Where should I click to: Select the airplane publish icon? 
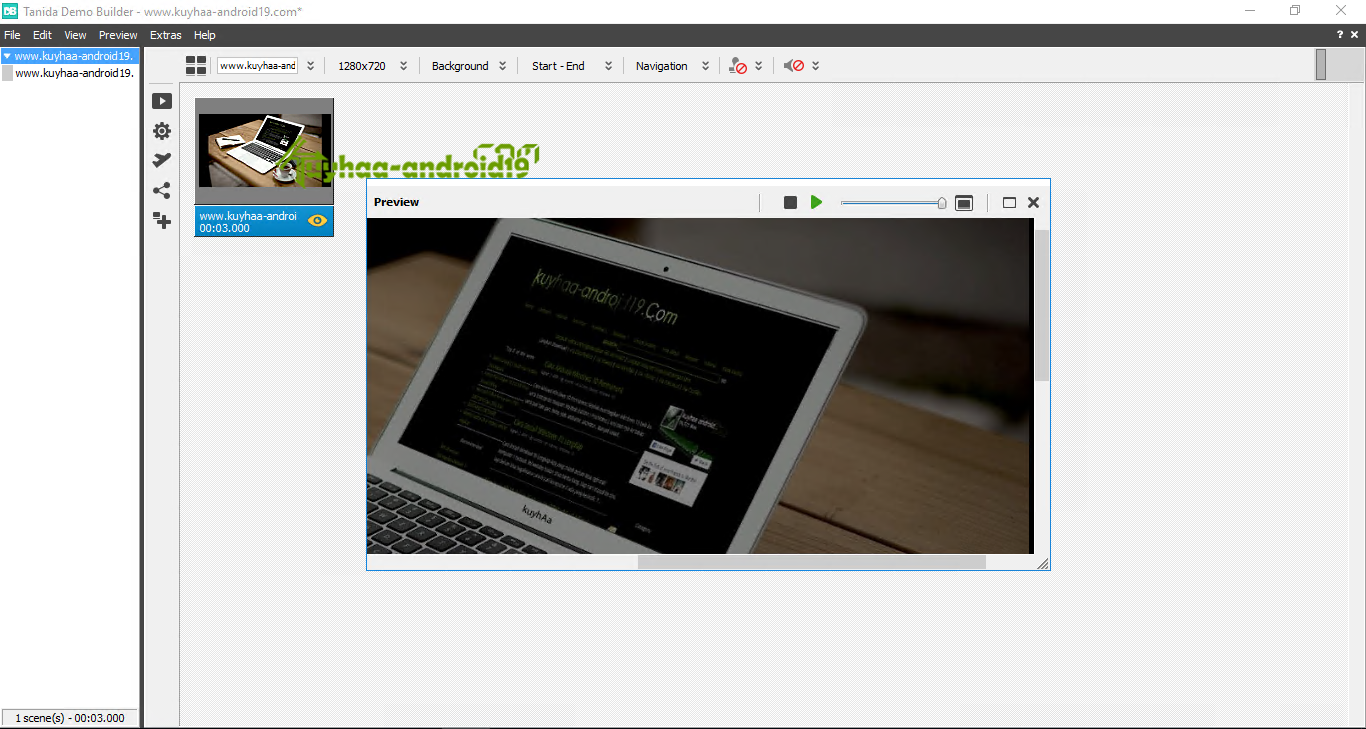tap(162, 160)
